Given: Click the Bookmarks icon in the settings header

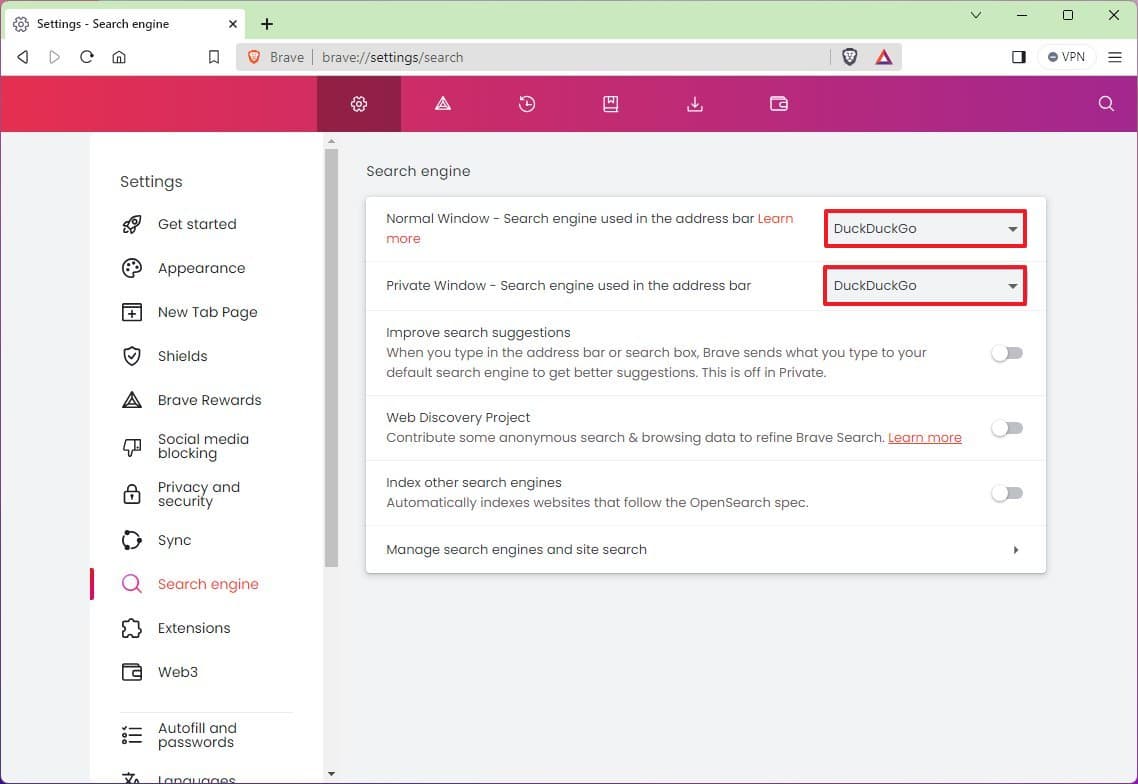Looking at the screenshot, I should pyautogui.click(x=610, y=103).
